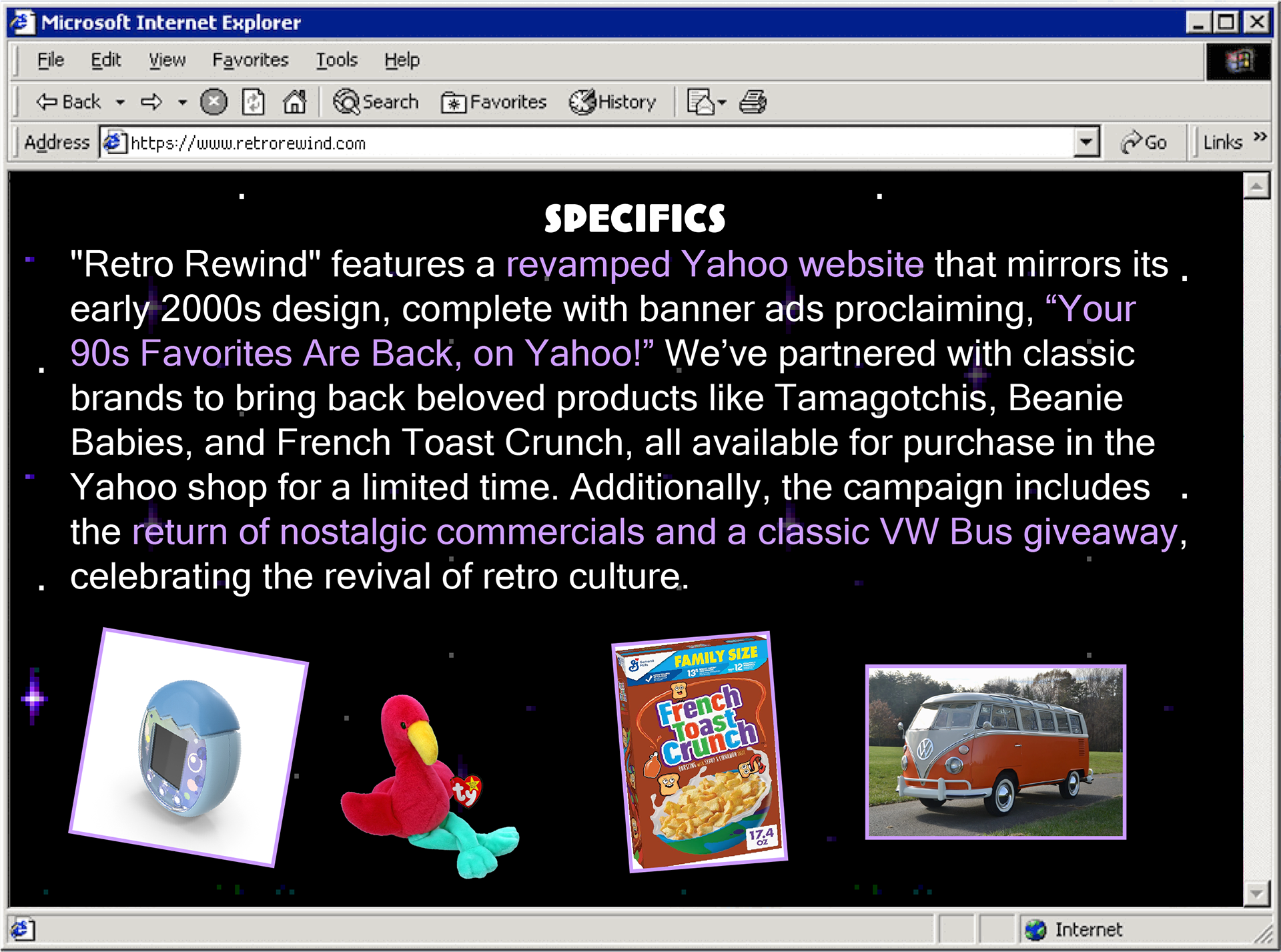Go to the Home page icon
1281x952 pixels.
tap(294, 102)
